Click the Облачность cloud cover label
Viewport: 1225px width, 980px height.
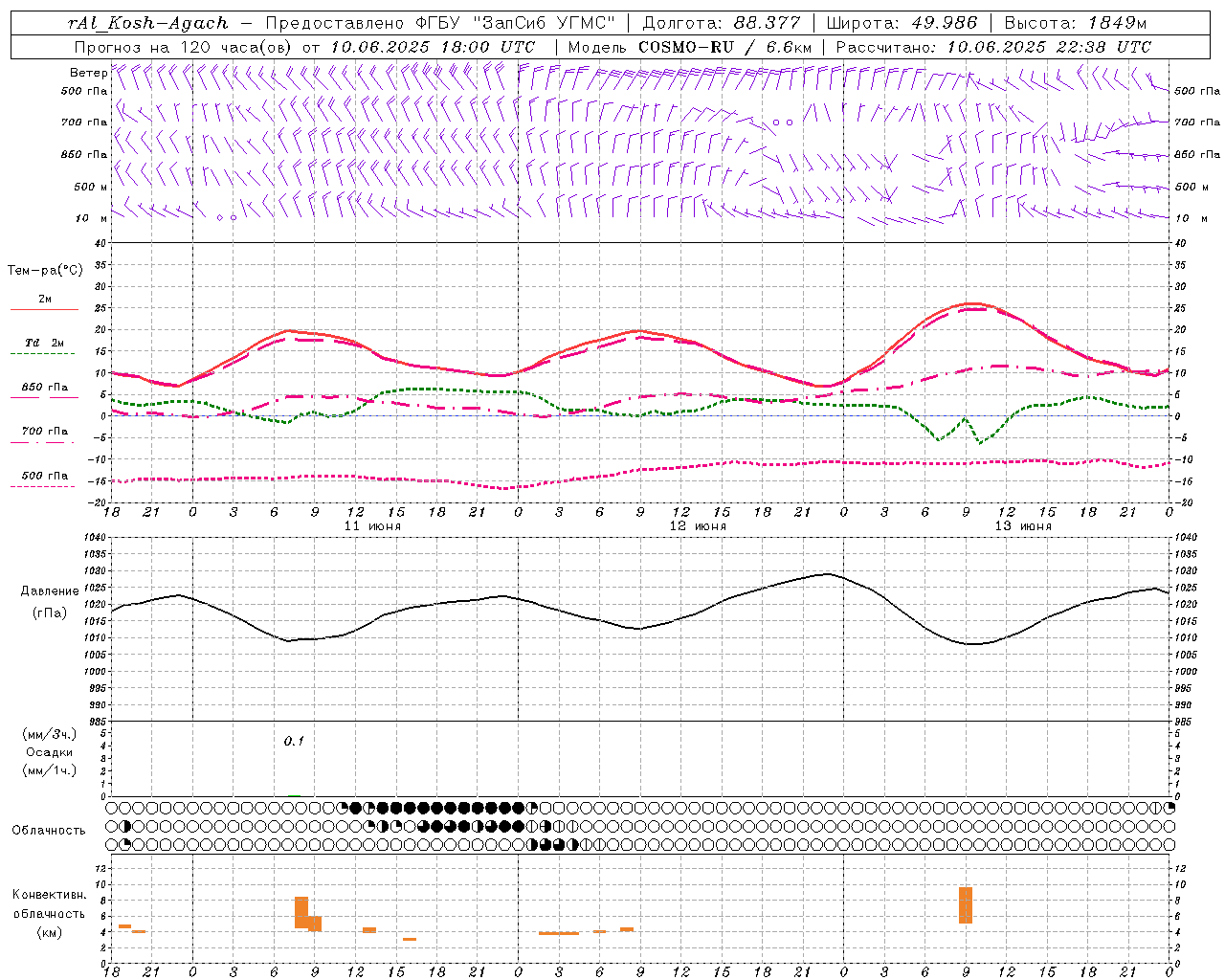(x=49, y=831)
